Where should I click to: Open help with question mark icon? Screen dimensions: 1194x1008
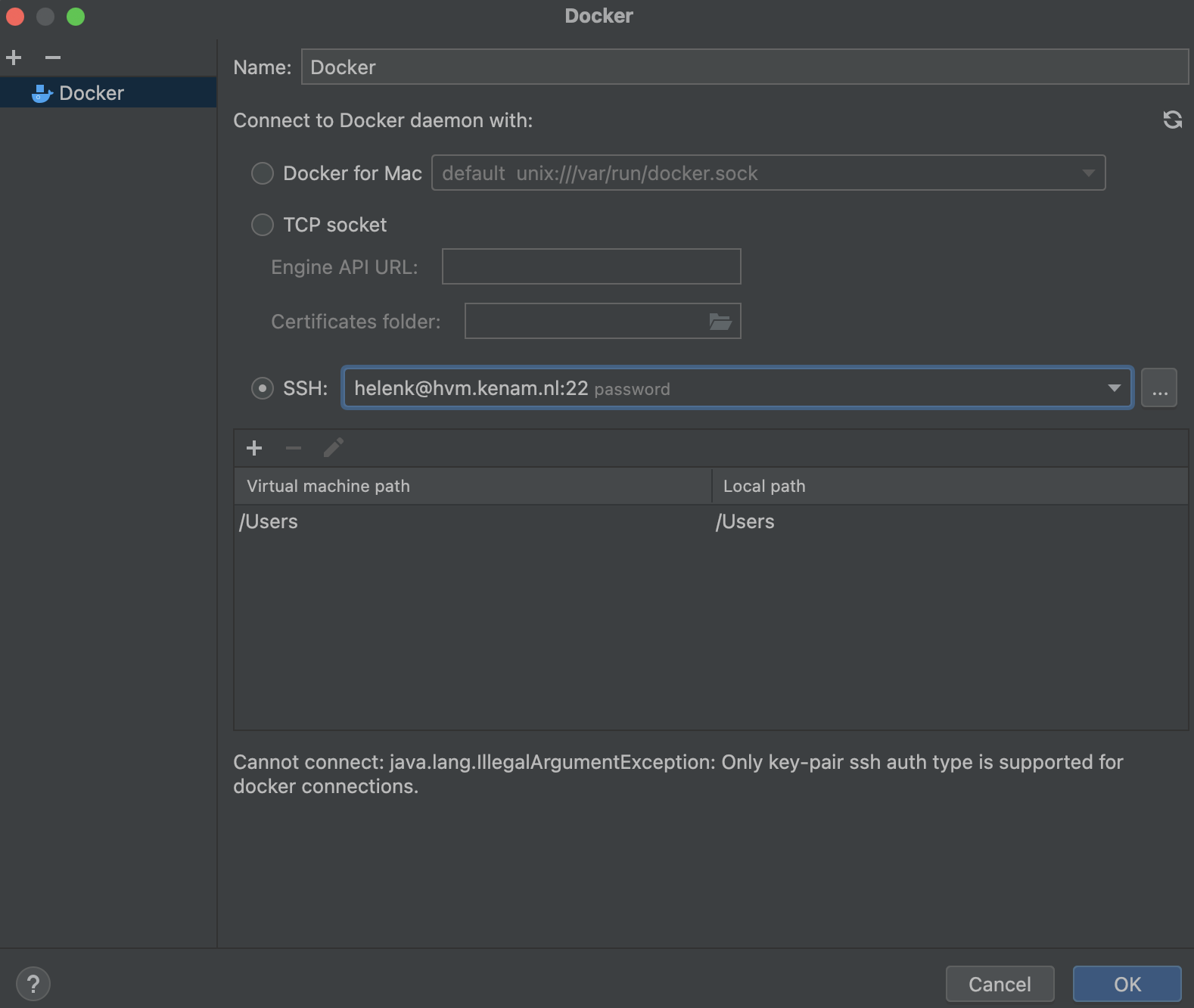pos(33,984)
